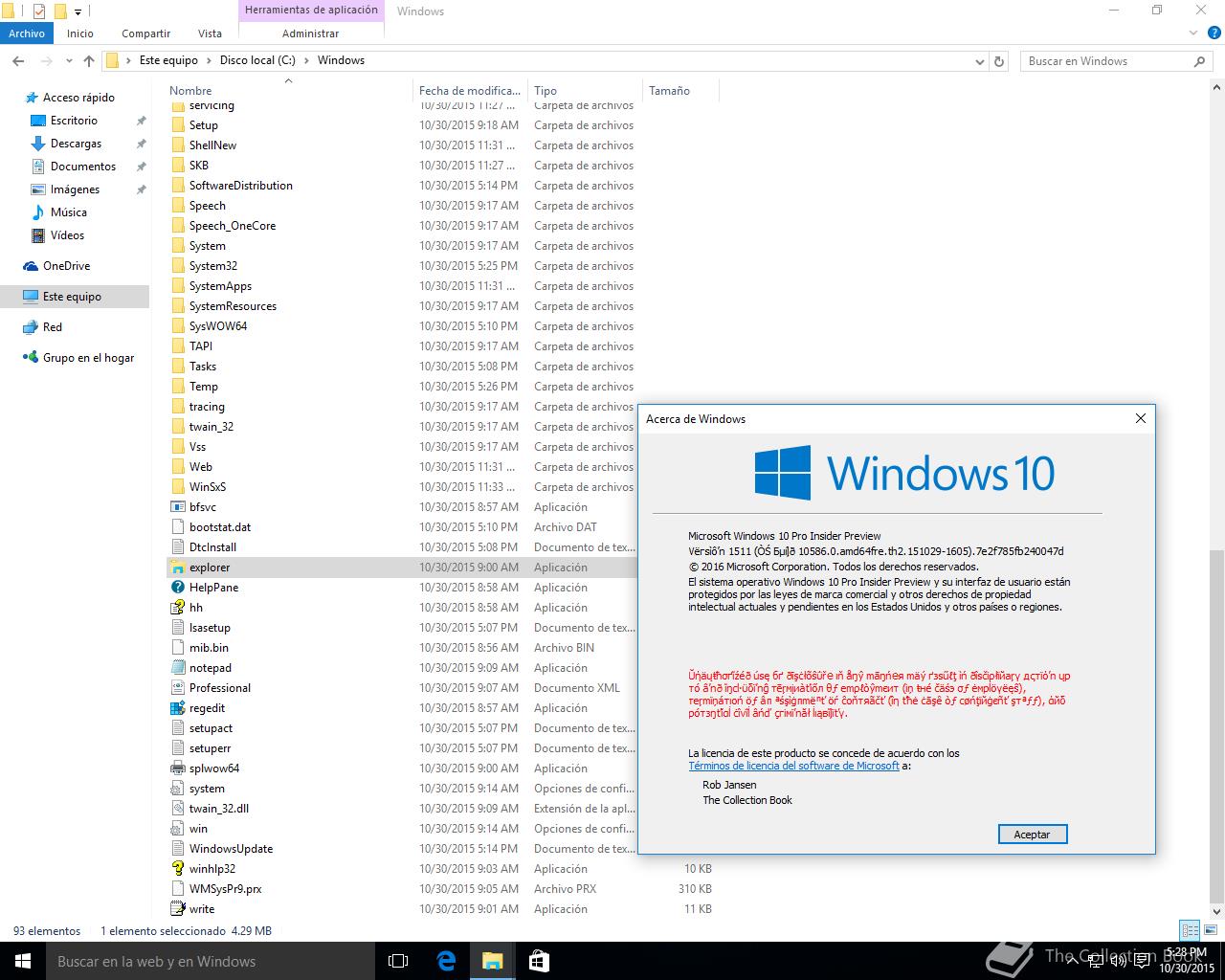Select the SoftwareDistribution folder
The image size is (1225, 980).
tap(240, 186)
